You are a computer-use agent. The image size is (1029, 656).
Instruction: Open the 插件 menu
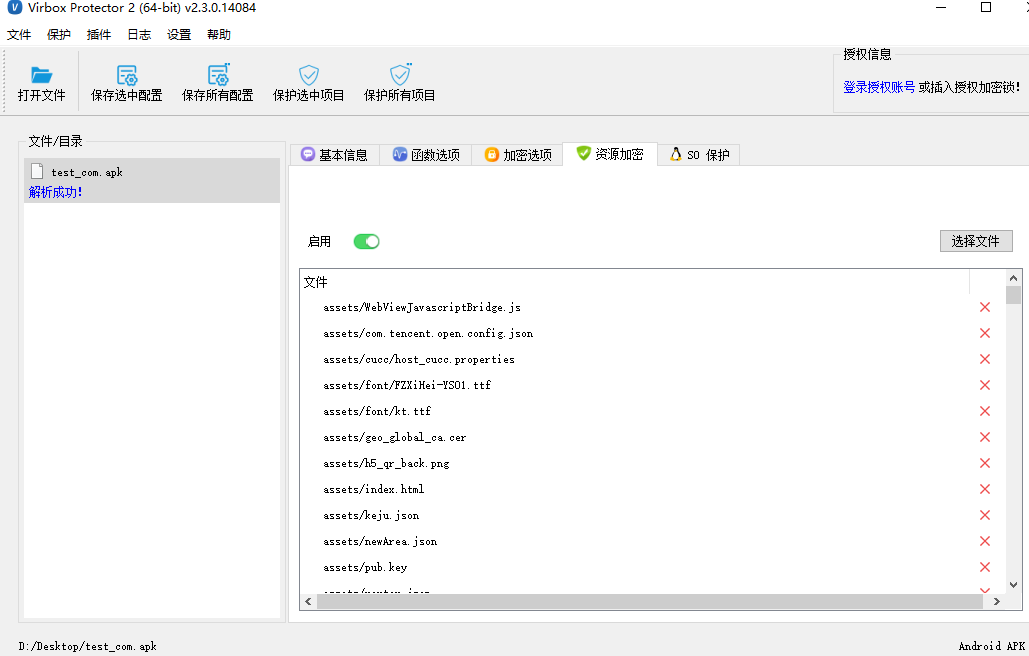[98, 34]
